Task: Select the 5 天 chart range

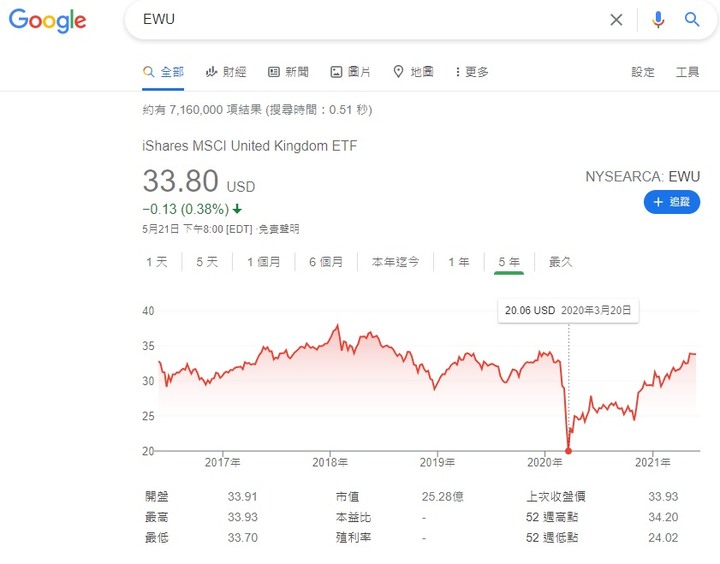Action: coord(207,262)
